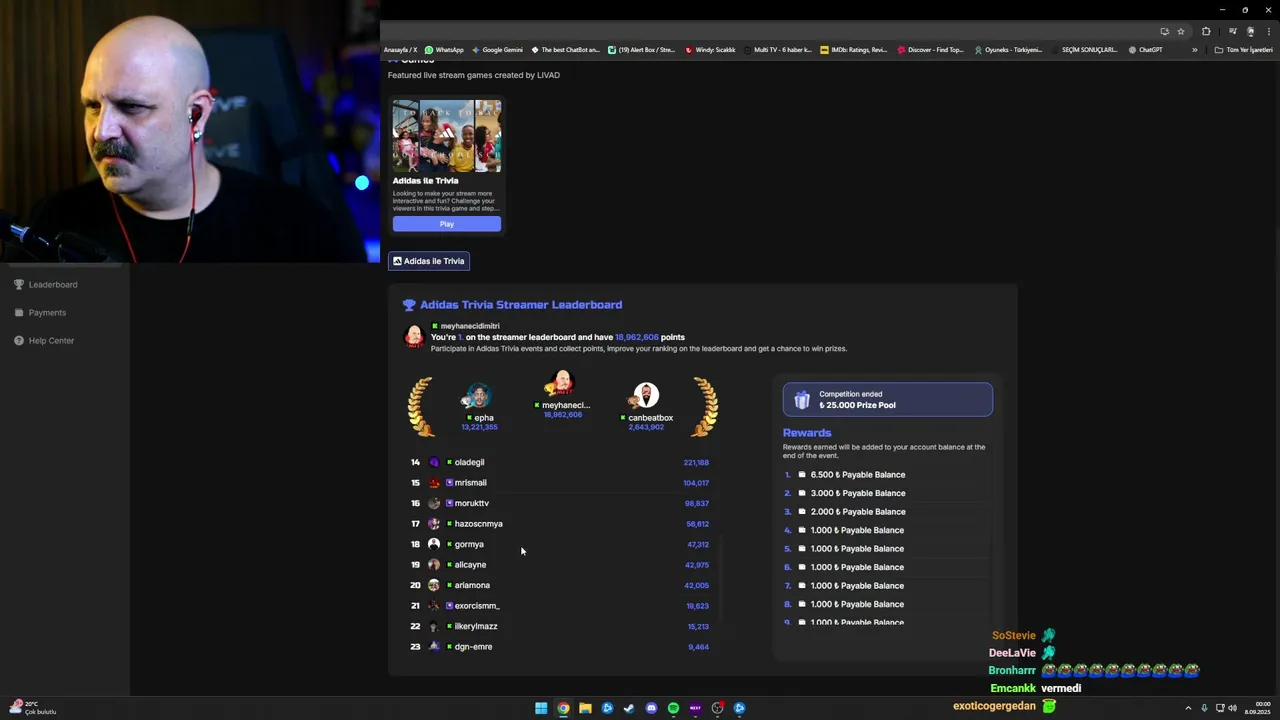Open the SEÇİM SONUÇLARI bookmark

tap(1084, 50)
